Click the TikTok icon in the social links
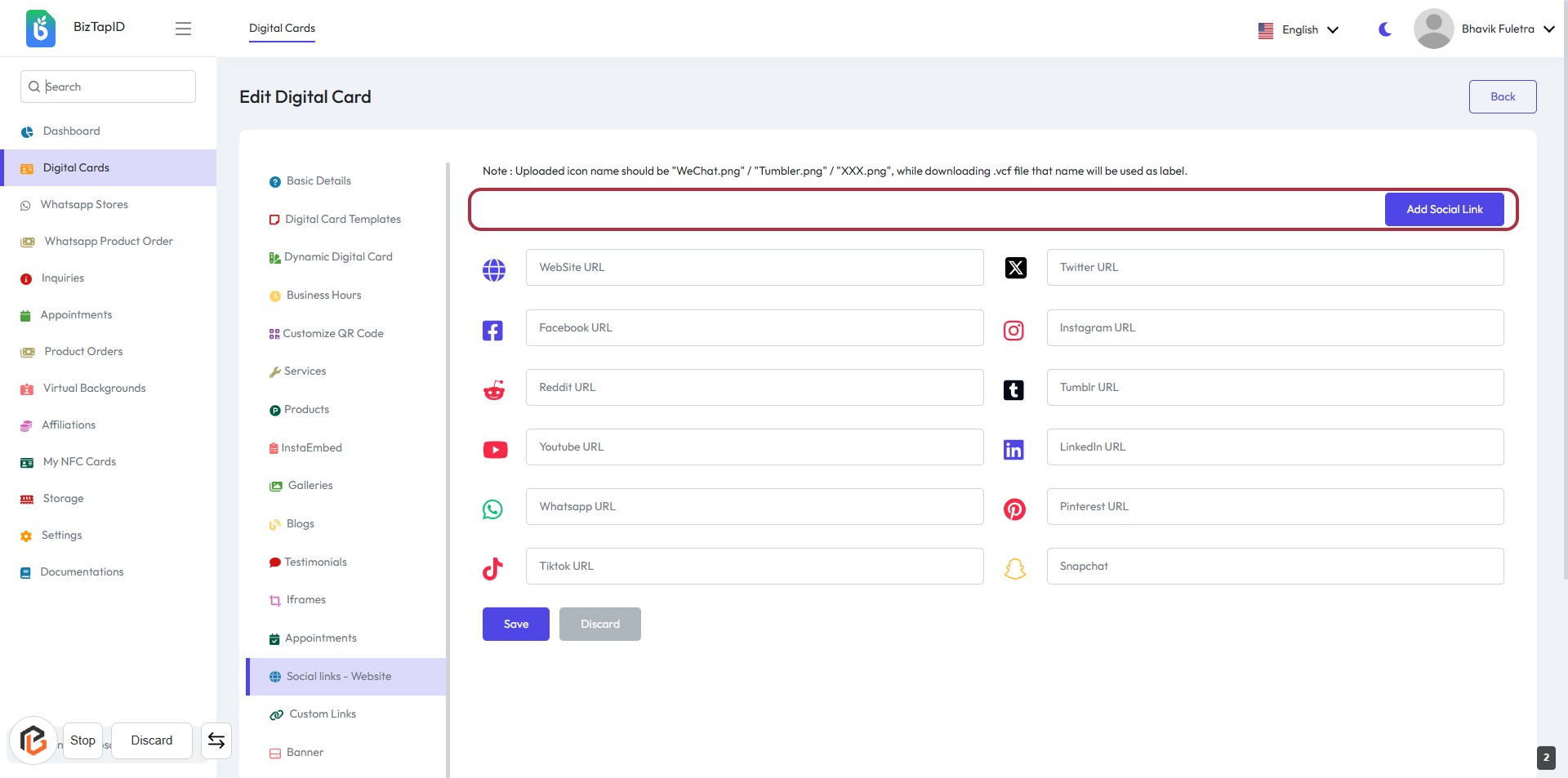Screen dimensions: 1568x778 [492, 569]
